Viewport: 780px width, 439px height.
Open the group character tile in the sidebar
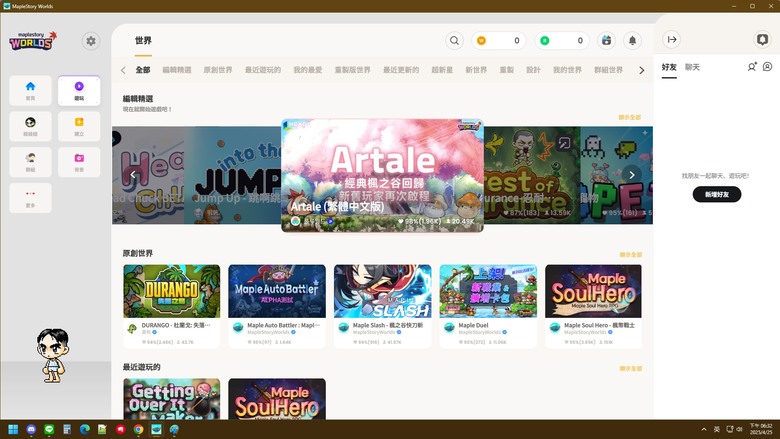[x=30, y=162]
